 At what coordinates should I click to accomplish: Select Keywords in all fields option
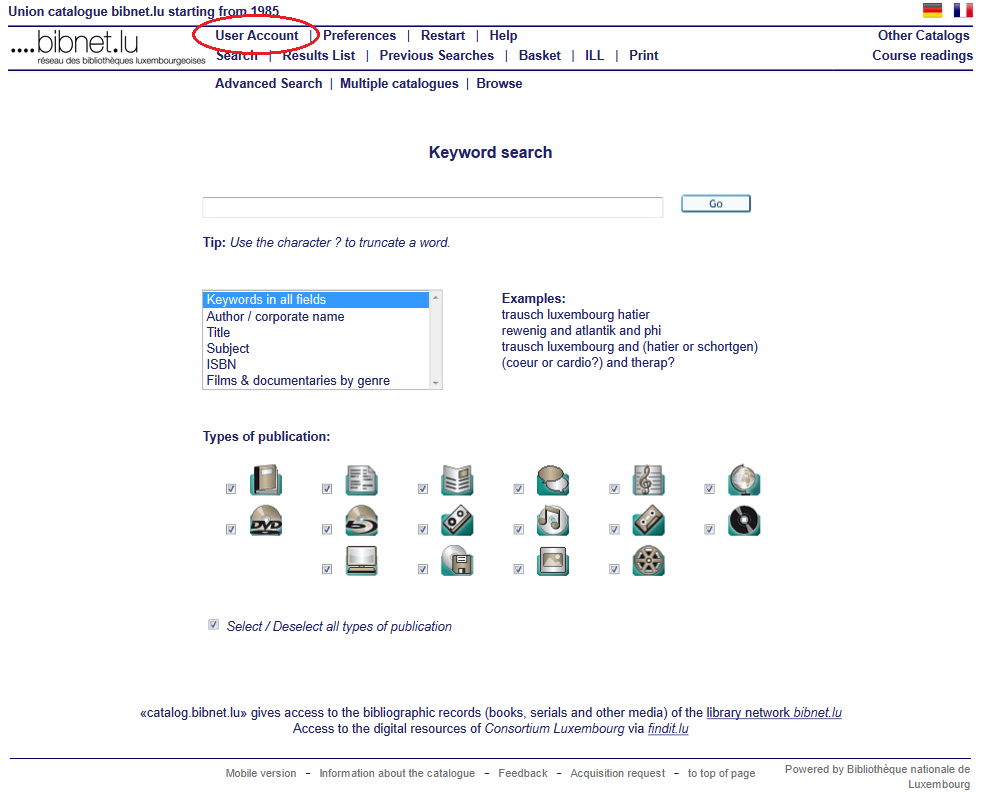pyautogui.click(x=317, y=300)
